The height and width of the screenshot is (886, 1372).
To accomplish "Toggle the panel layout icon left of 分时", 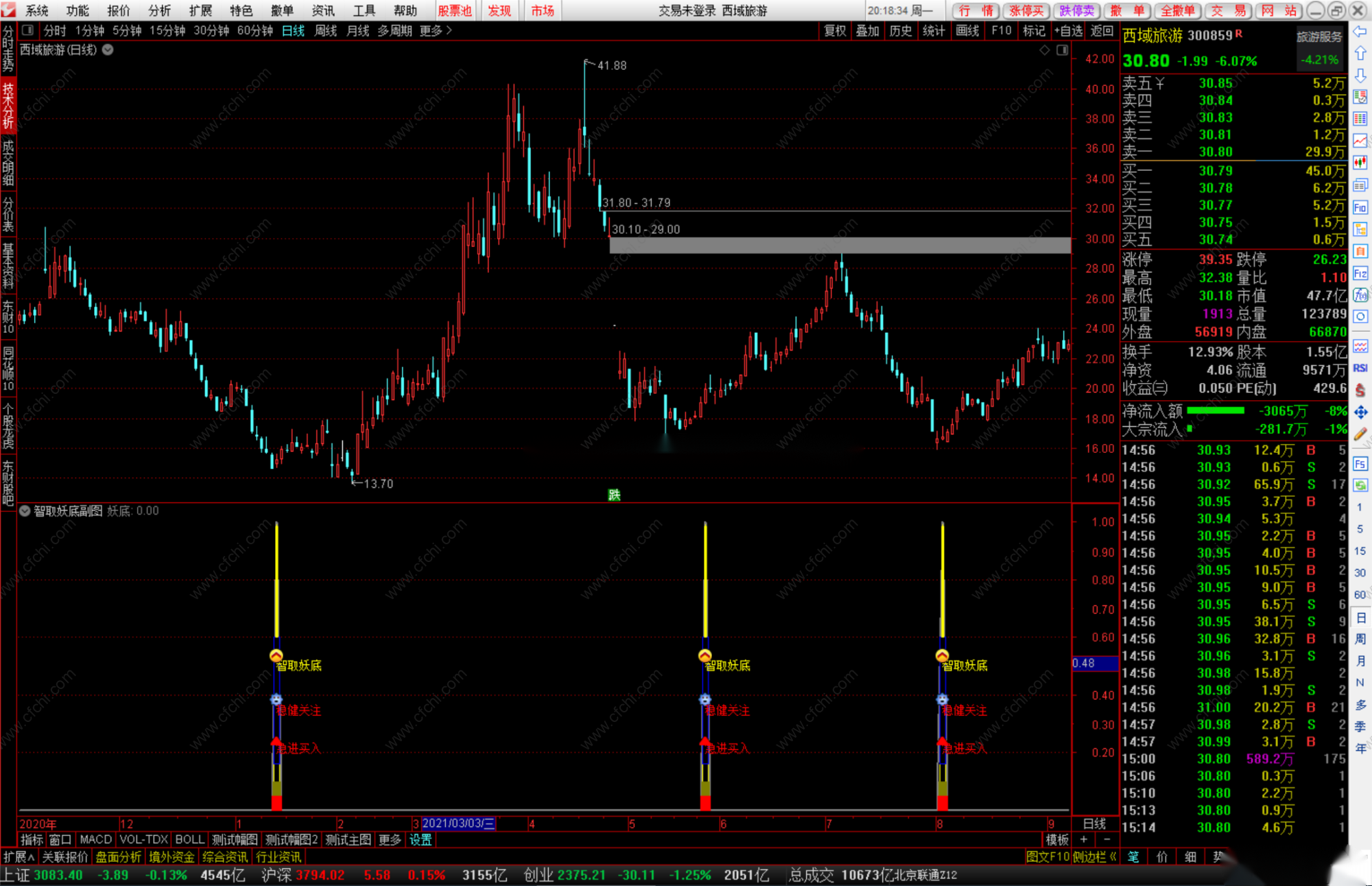I will [27, 30].
